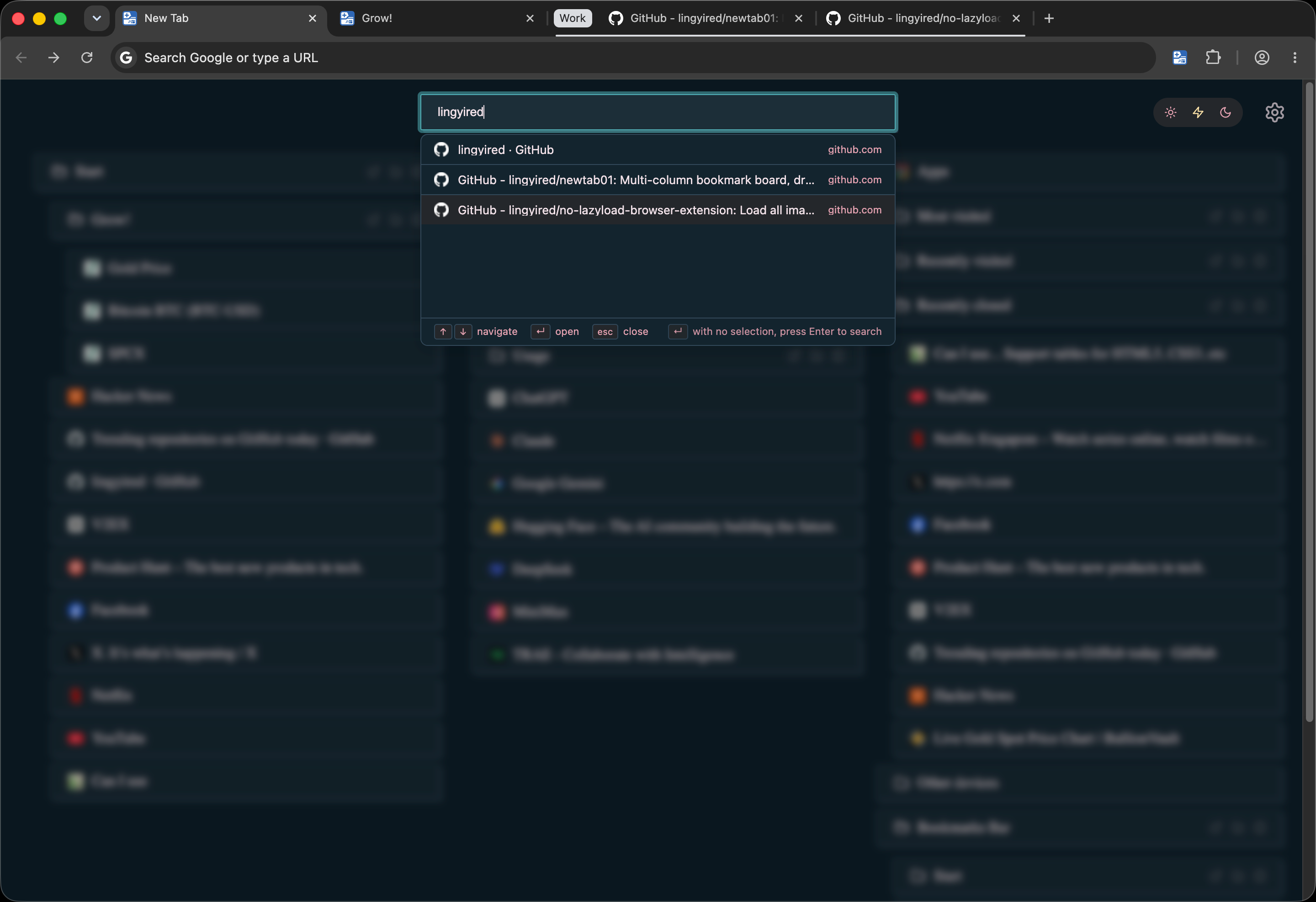Click GitHub icon beside lingyired/newtab01 result
This screenshot has width=1316, height=902.
coord(441,180)
